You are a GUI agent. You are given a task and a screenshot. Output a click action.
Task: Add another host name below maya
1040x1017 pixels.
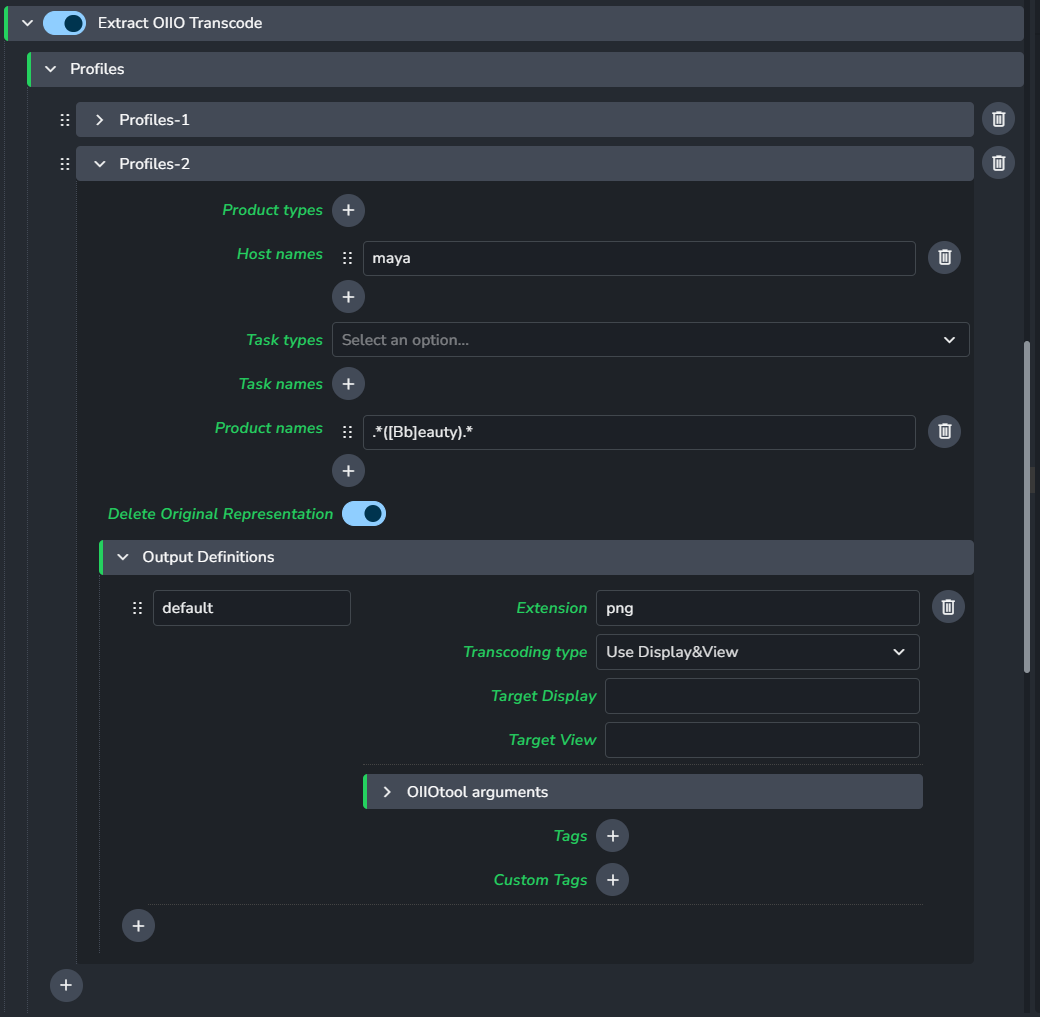(x=348, y=297)
